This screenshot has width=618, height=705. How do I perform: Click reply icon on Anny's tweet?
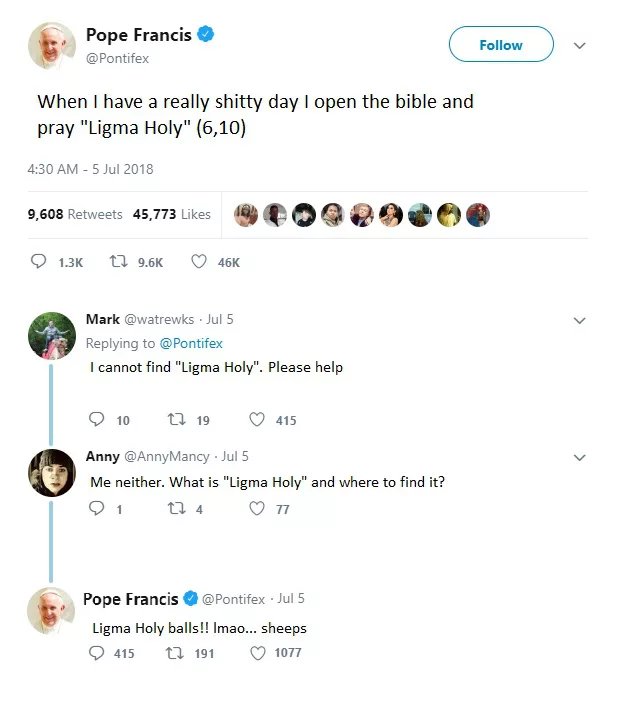coord(97,509)
